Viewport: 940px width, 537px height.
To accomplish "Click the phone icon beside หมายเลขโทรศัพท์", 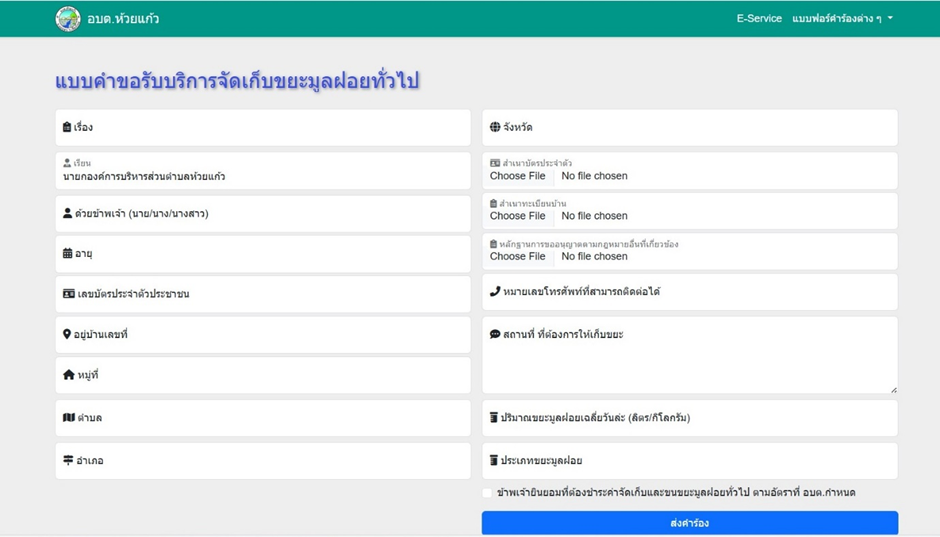I will [495, 292].
